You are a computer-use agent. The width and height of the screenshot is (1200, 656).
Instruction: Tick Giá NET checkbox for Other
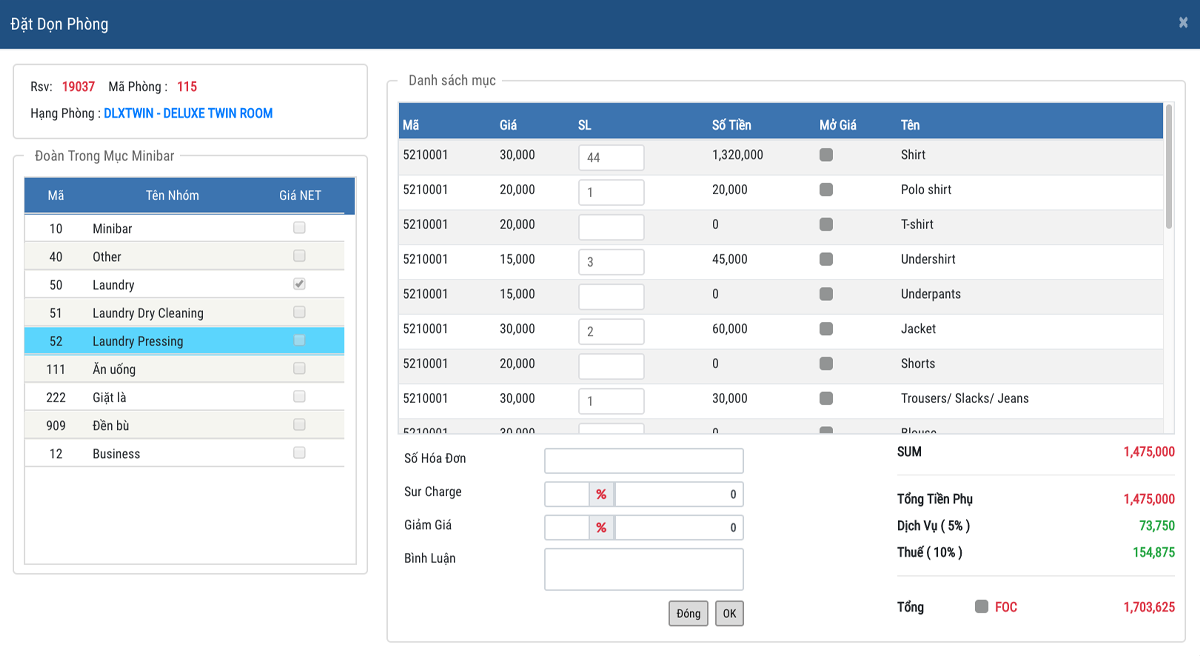299,256
